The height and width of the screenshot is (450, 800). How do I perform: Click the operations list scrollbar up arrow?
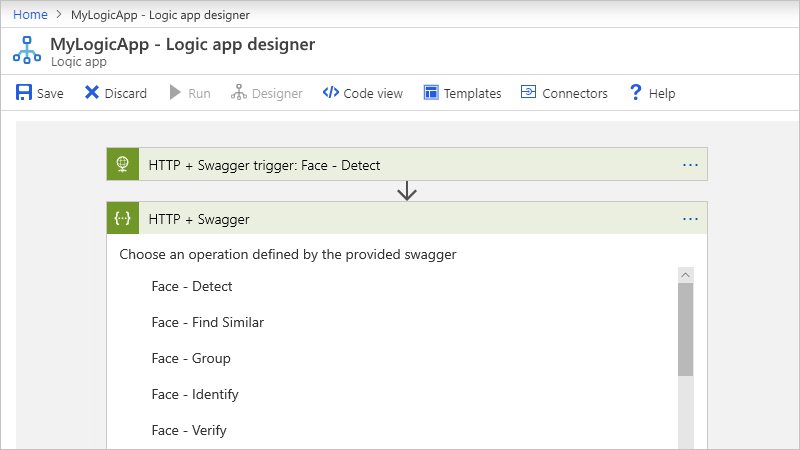(685, 275)
